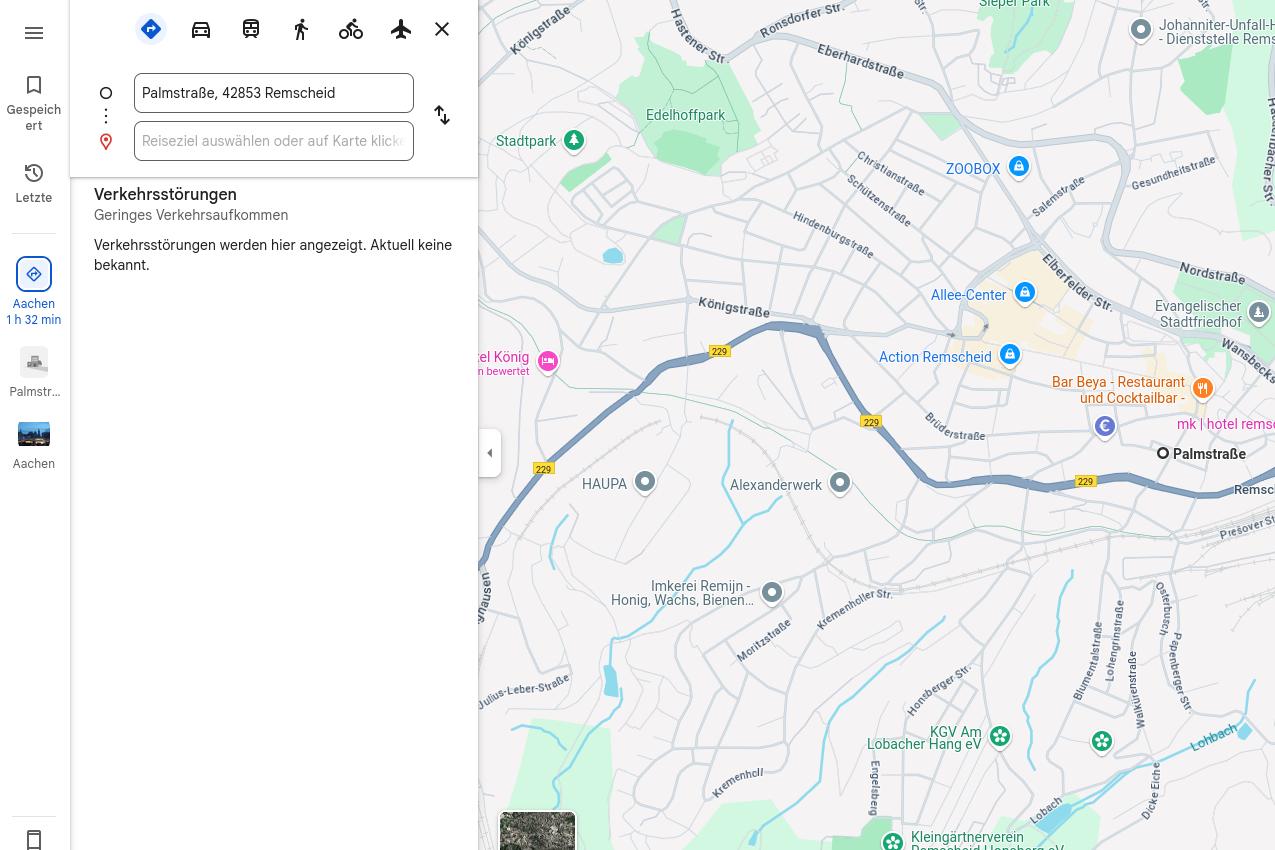Viewport: 1275px width, 850px height.
Task: Toggle the satellite map view thumbnail
Action: pos(537,831)
